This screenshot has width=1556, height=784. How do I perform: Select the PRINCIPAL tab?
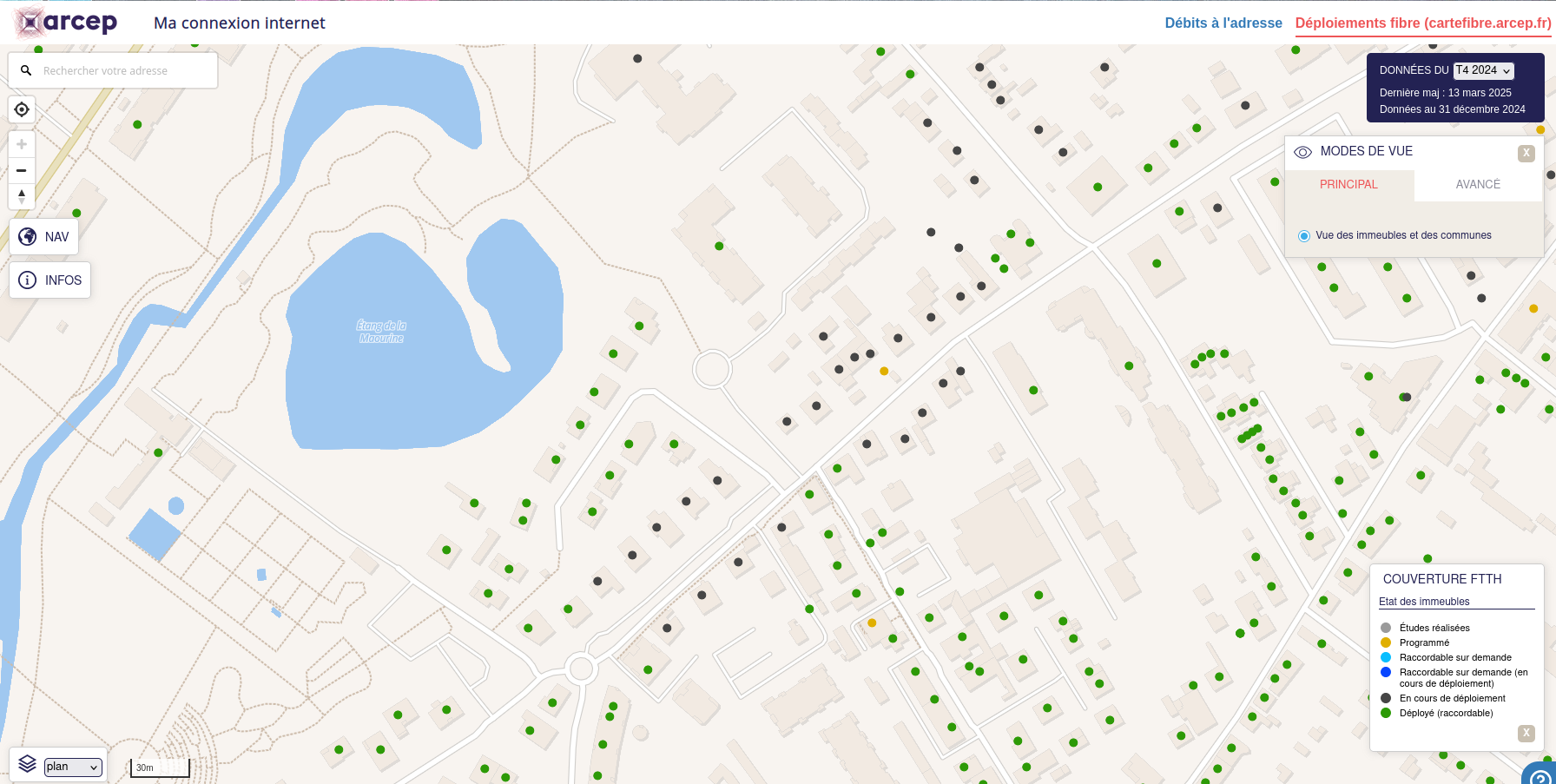[x=1348, y=185]
